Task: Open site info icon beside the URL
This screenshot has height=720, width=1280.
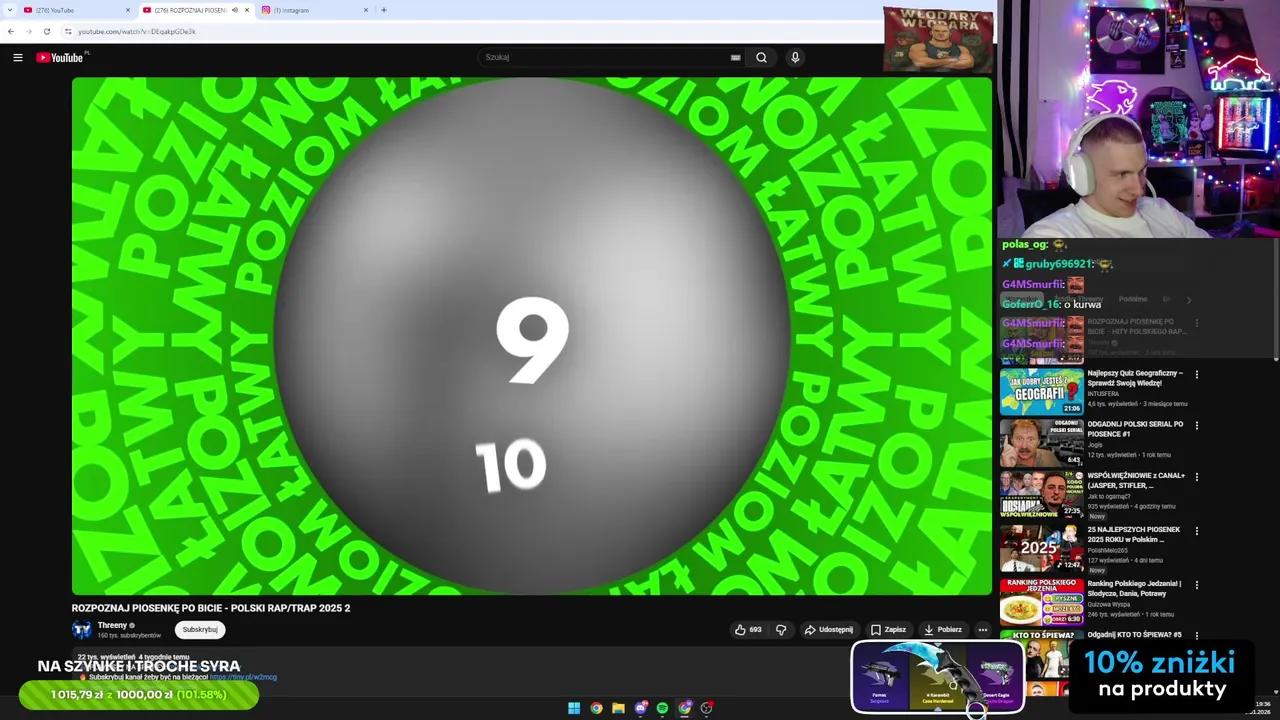Action: 68,31
